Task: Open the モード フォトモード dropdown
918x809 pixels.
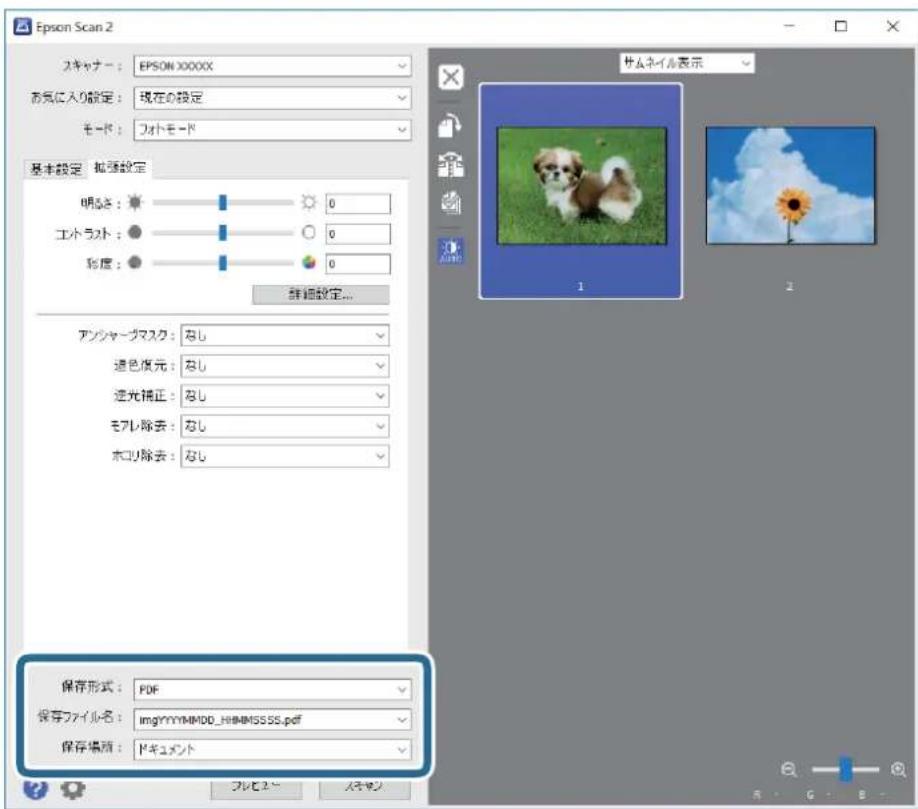Action: click(x=272, y=129)
